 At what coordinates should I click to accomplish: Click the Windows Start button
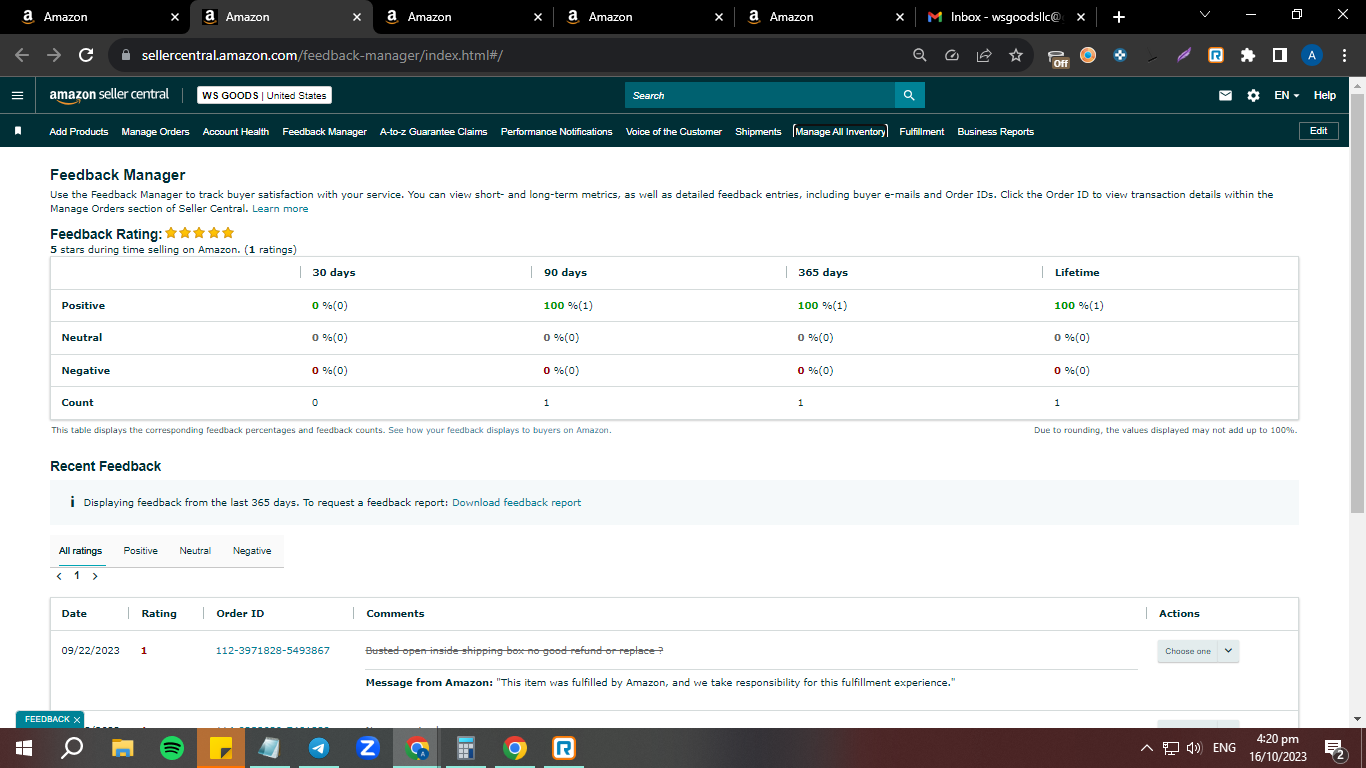[24, 748]
